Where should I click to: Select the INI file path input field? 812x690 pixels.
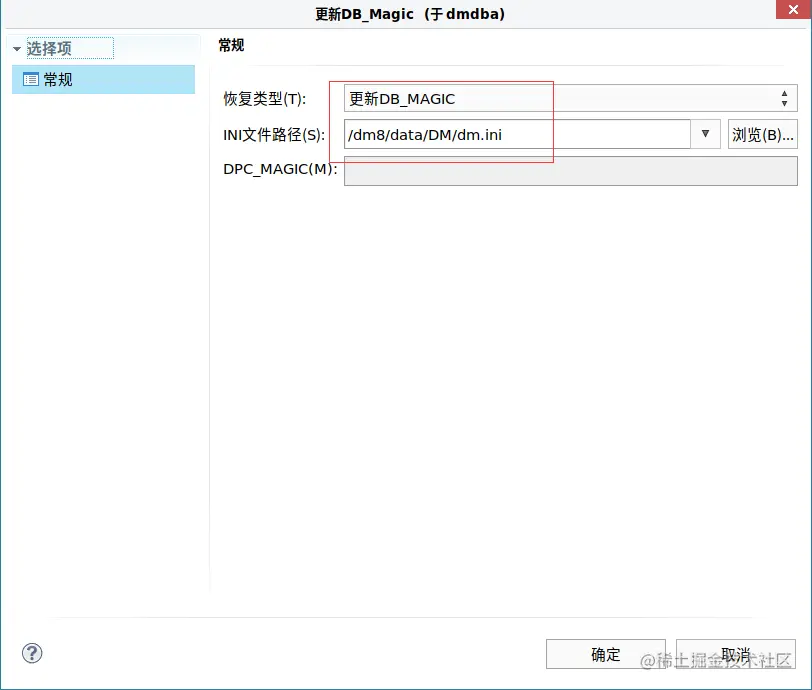tap(500, 134)
